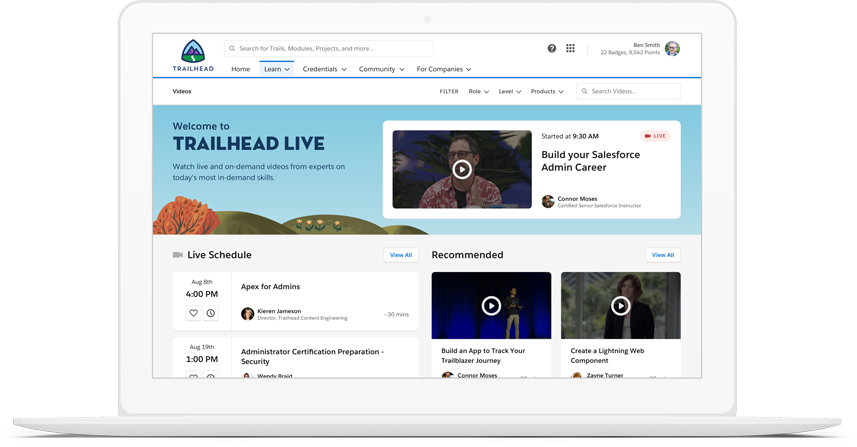
Task: Open the Build your Salesforce Admin Career title
Action: (590, 161)
